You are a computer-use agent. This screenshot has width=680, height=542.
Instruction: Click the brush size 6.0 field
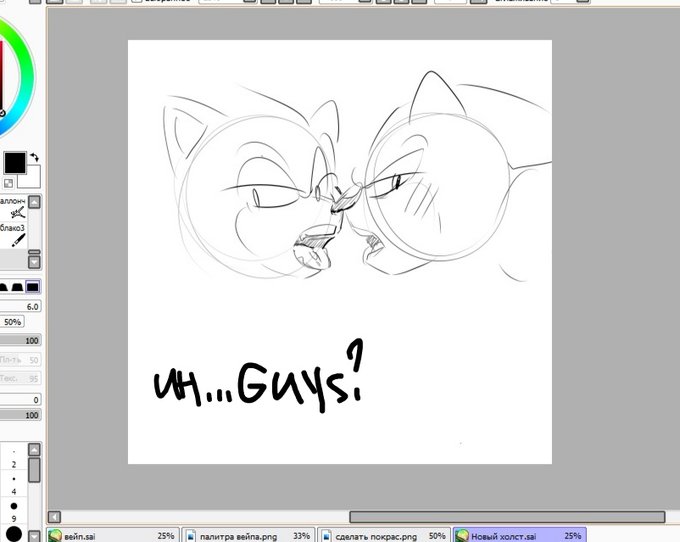point(20,307)
